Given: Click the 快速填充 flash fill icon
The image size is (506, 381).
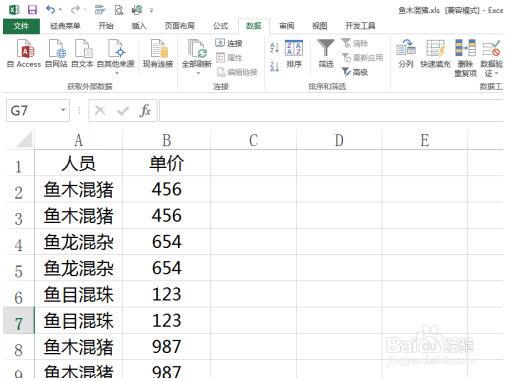Looking at the screenshot, I should tap(435, 48).
